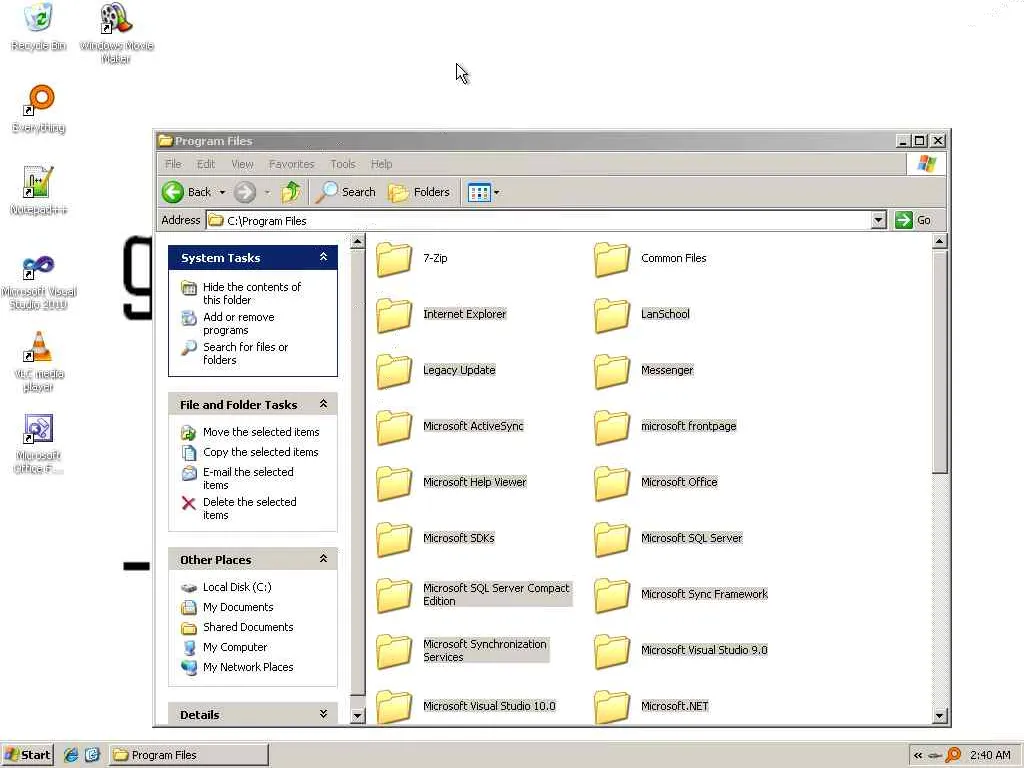Click Search for files or folders link
The width and height of the screenshot is (1024, 768).
[x=245, y=353]
